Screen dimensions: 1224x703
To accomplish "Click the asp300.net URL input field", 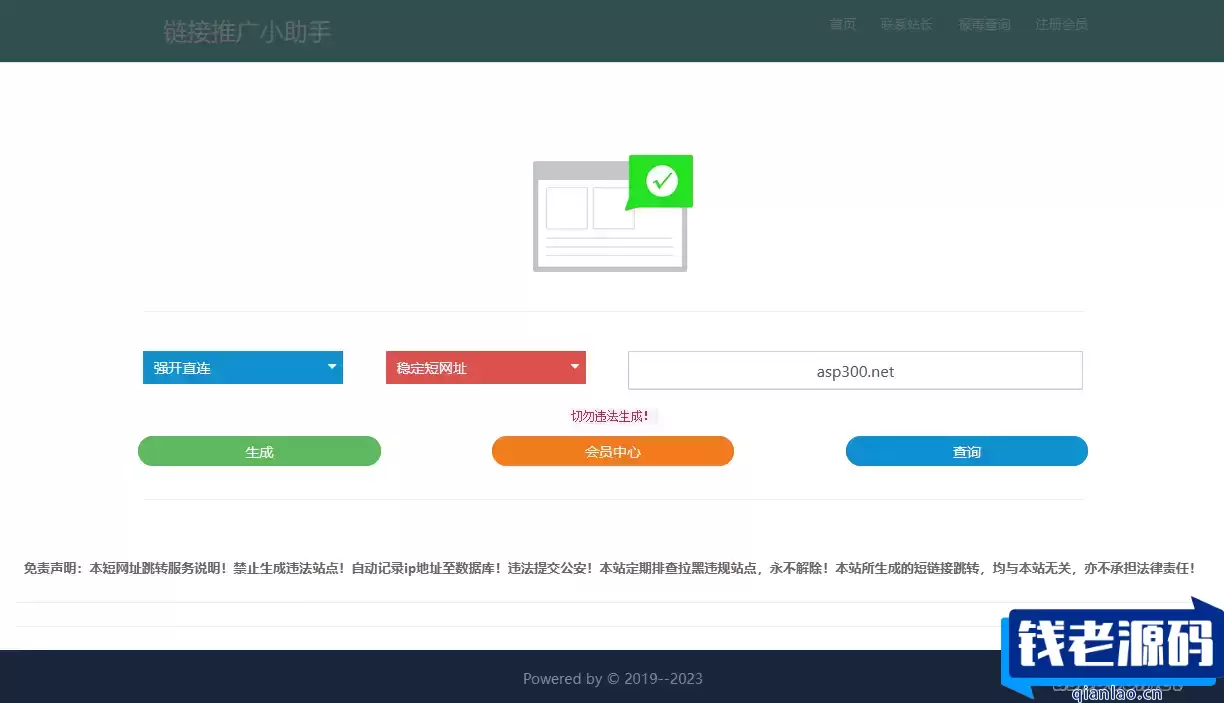I will point(855,370).
